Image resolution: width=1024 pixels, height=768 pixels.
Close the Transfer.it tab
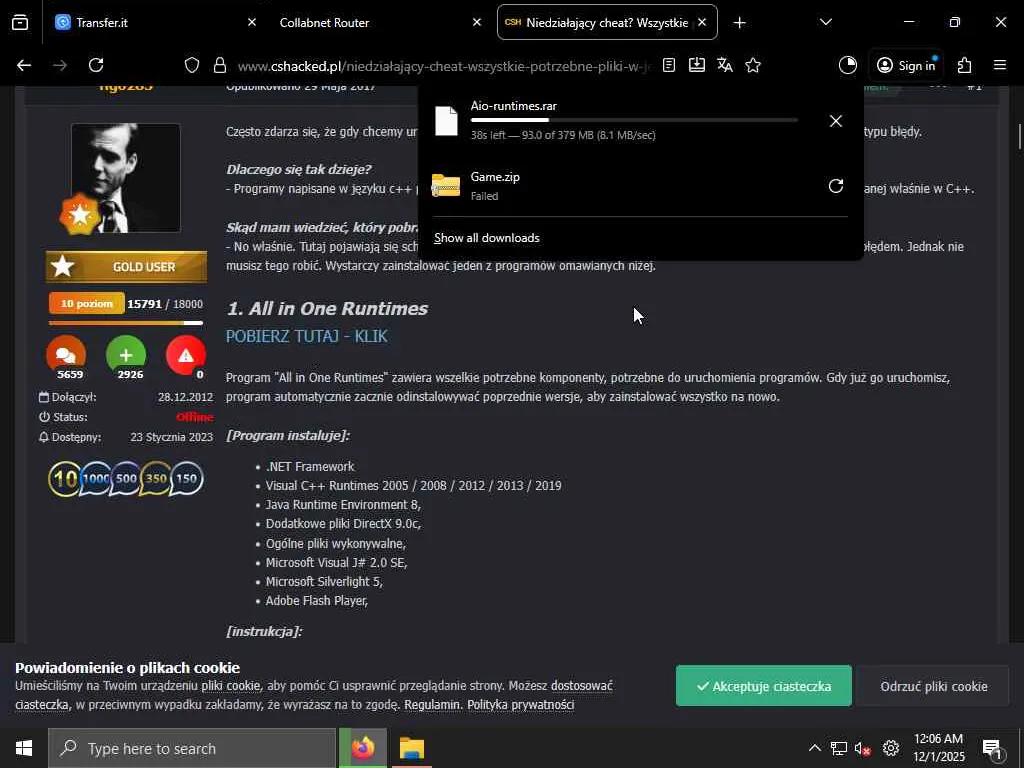252,22
